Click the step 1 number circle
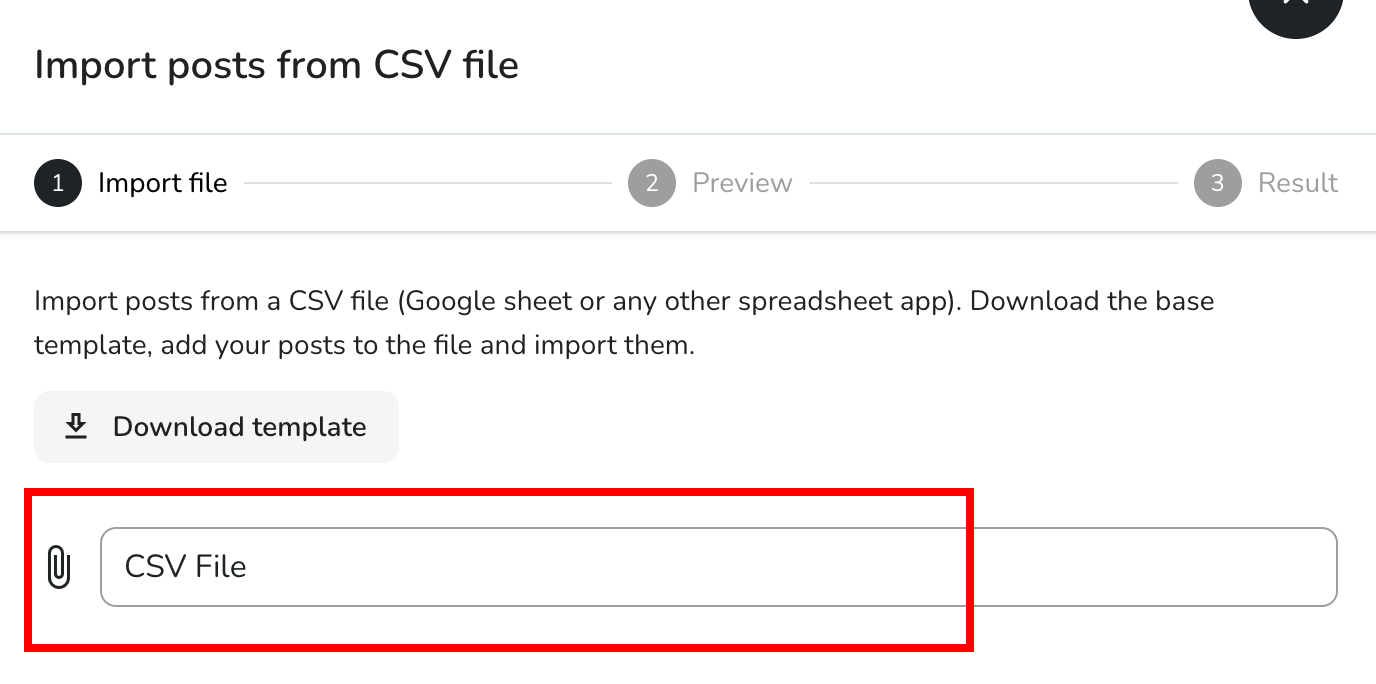The height and width of the screenshot is (684, 1376). click(58, 183)
